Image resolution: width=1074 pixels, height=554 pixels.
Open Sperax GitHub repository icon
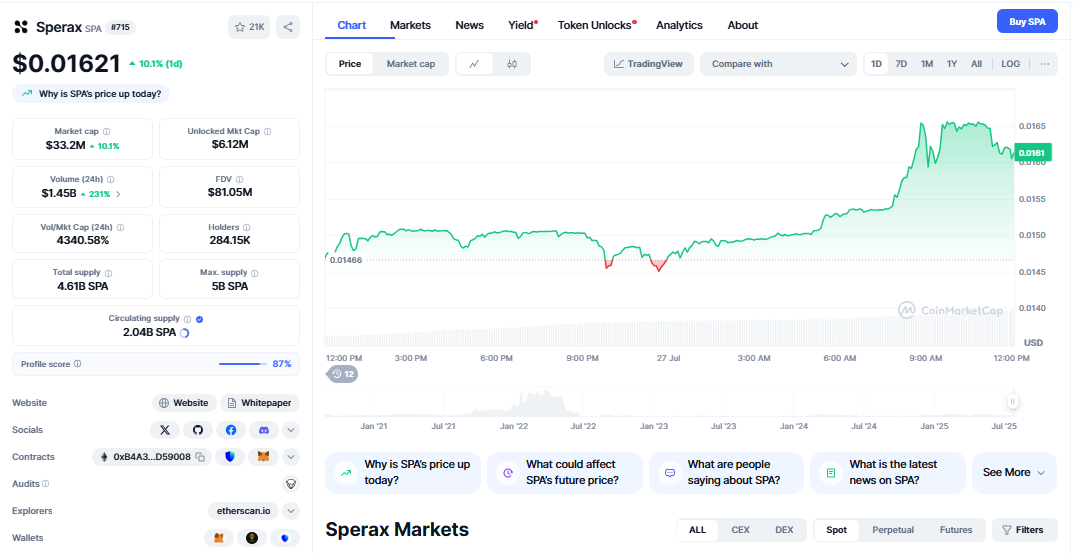[198, 430]
